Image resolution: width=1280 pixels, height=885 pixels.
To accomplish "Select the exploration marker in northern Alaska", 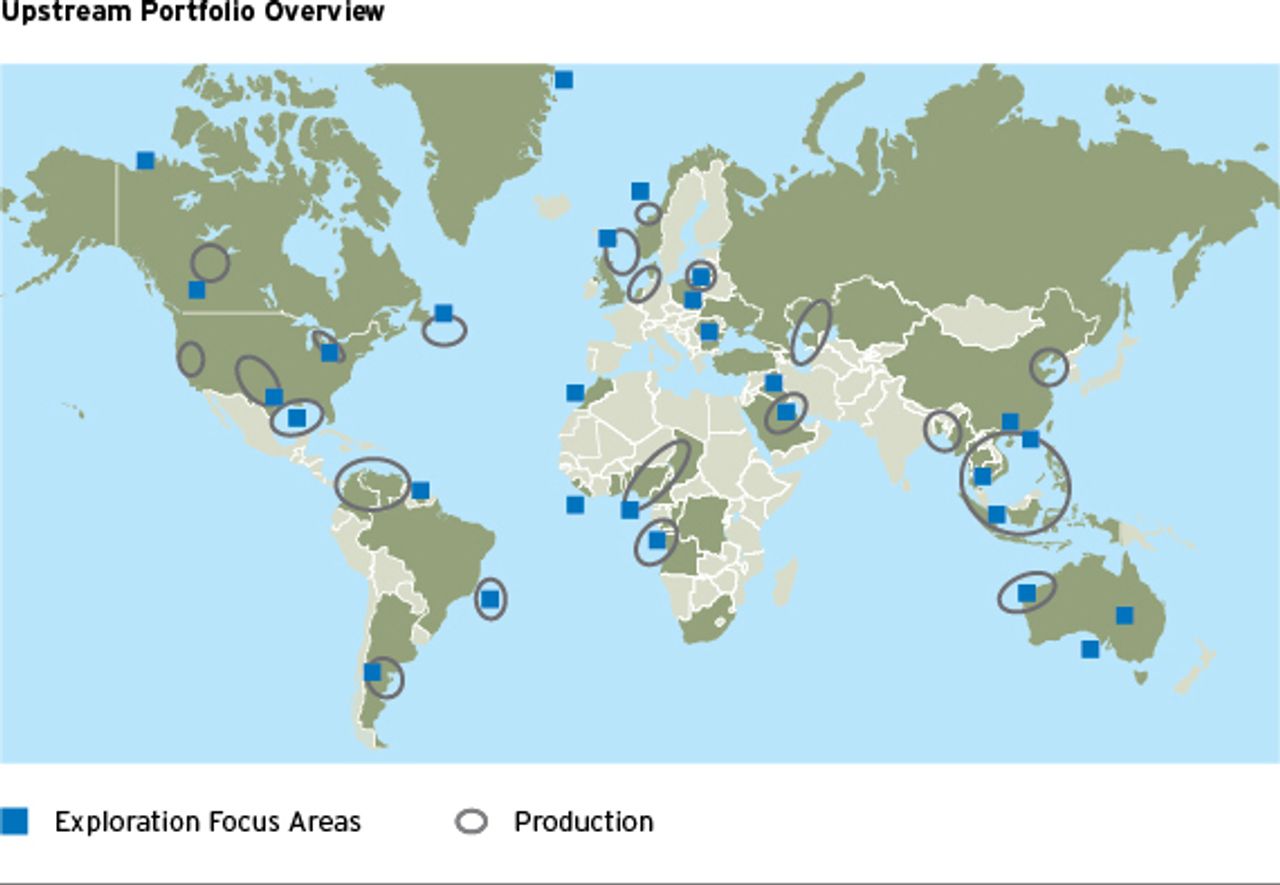I will pos(146,160).
